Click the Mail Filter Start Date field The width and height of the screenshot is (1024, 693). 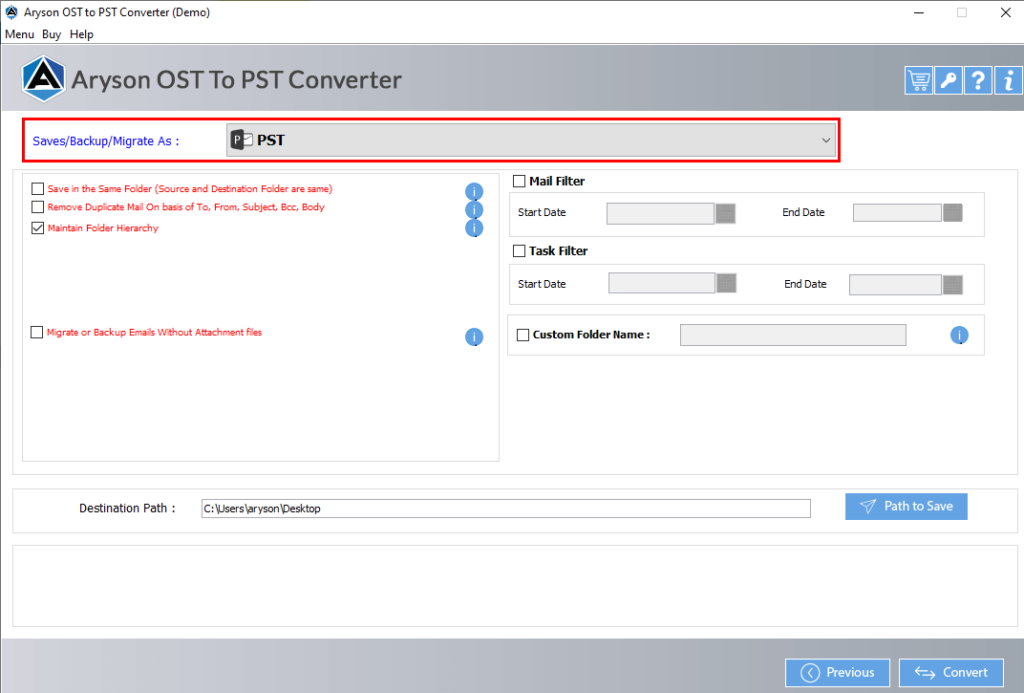[x=660, y=214]
